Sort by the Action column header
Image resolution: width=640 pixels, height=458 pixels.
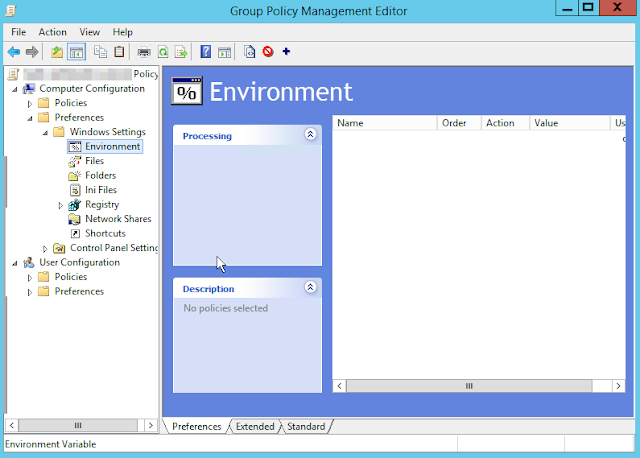[505, 123]
